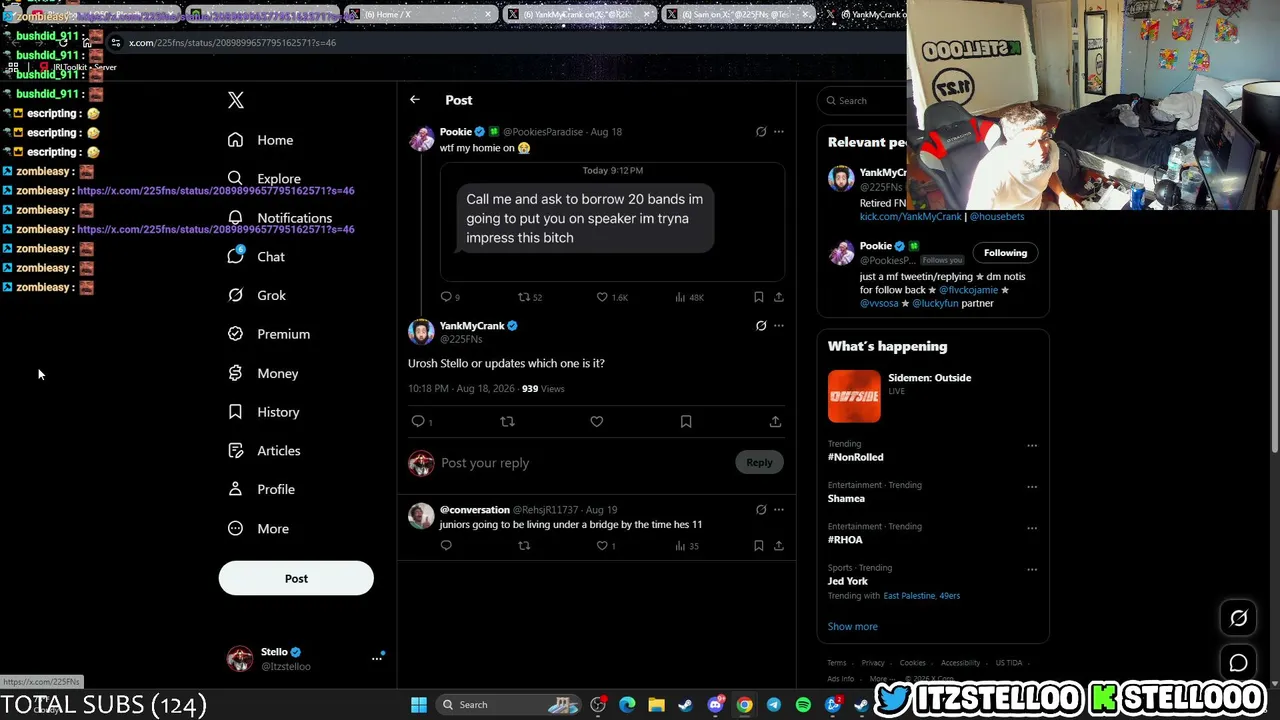
Task: Go back using the Post header arrow
Action: pyautogui.click(x=414, y=100)
